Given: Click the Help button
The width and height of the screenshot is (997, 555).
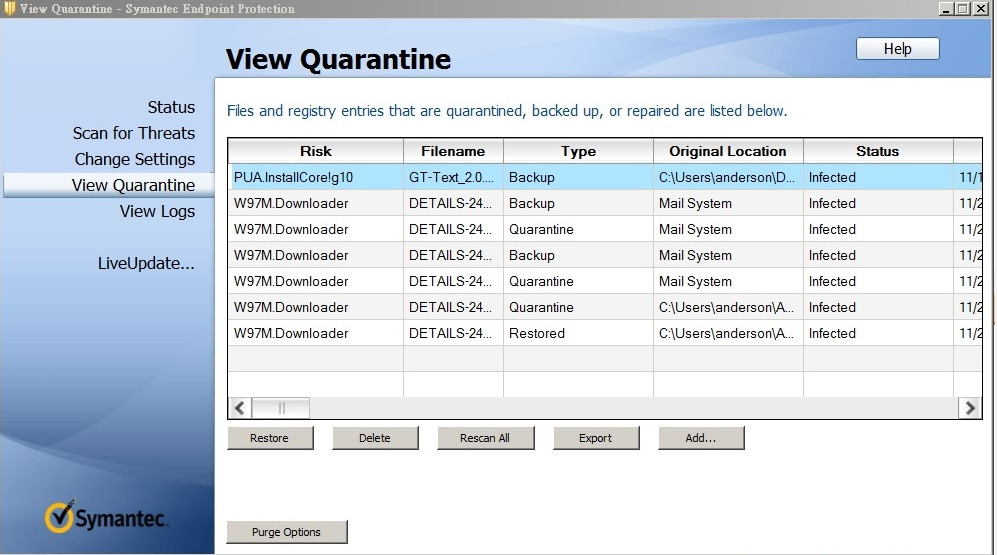Looking at the screenshot, I should 897,49.
